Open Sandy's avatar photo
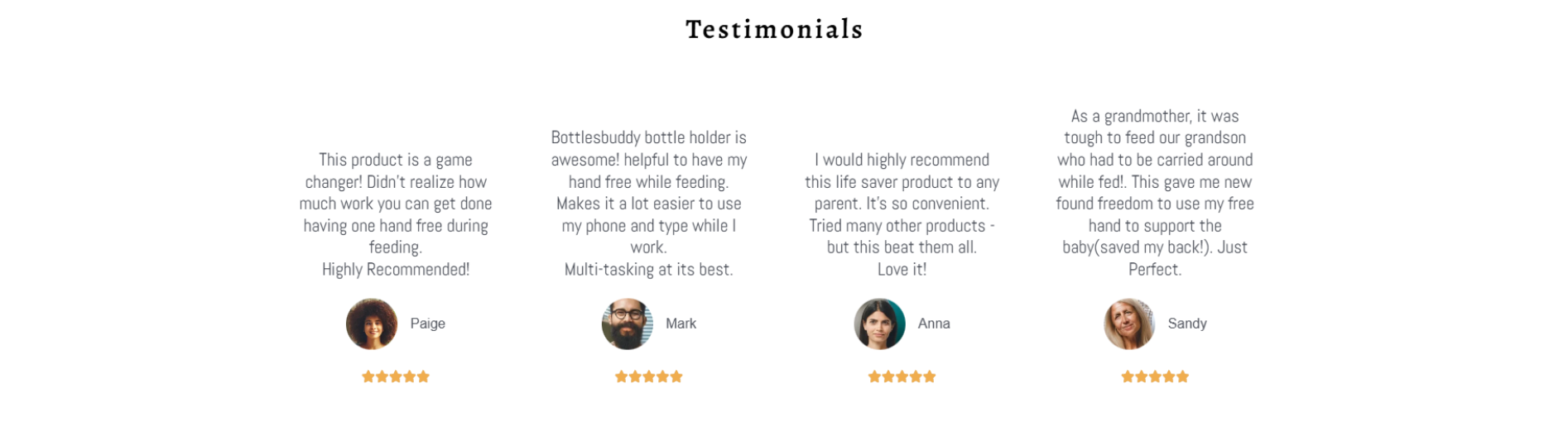1568x427 pixels. click(1129, 324)
